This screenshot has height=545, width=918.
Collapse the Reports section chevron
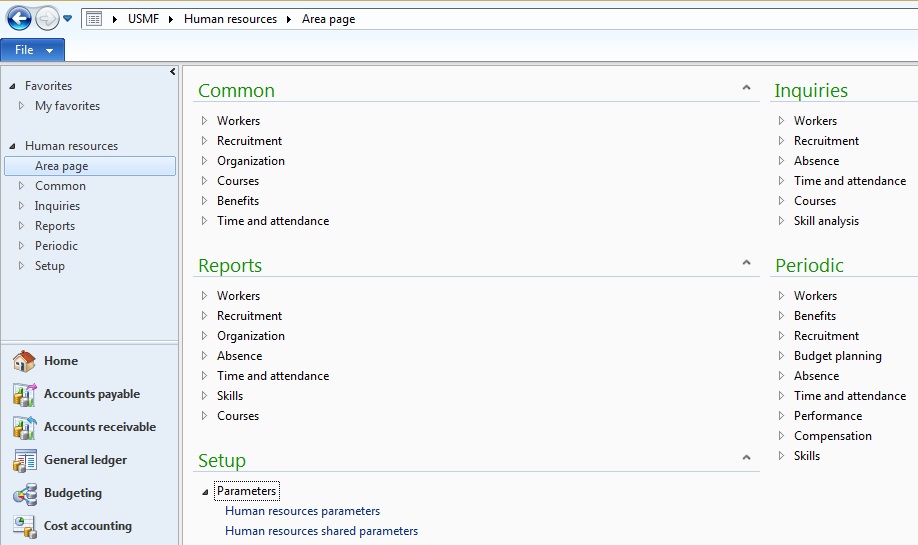tap(746, 263)
